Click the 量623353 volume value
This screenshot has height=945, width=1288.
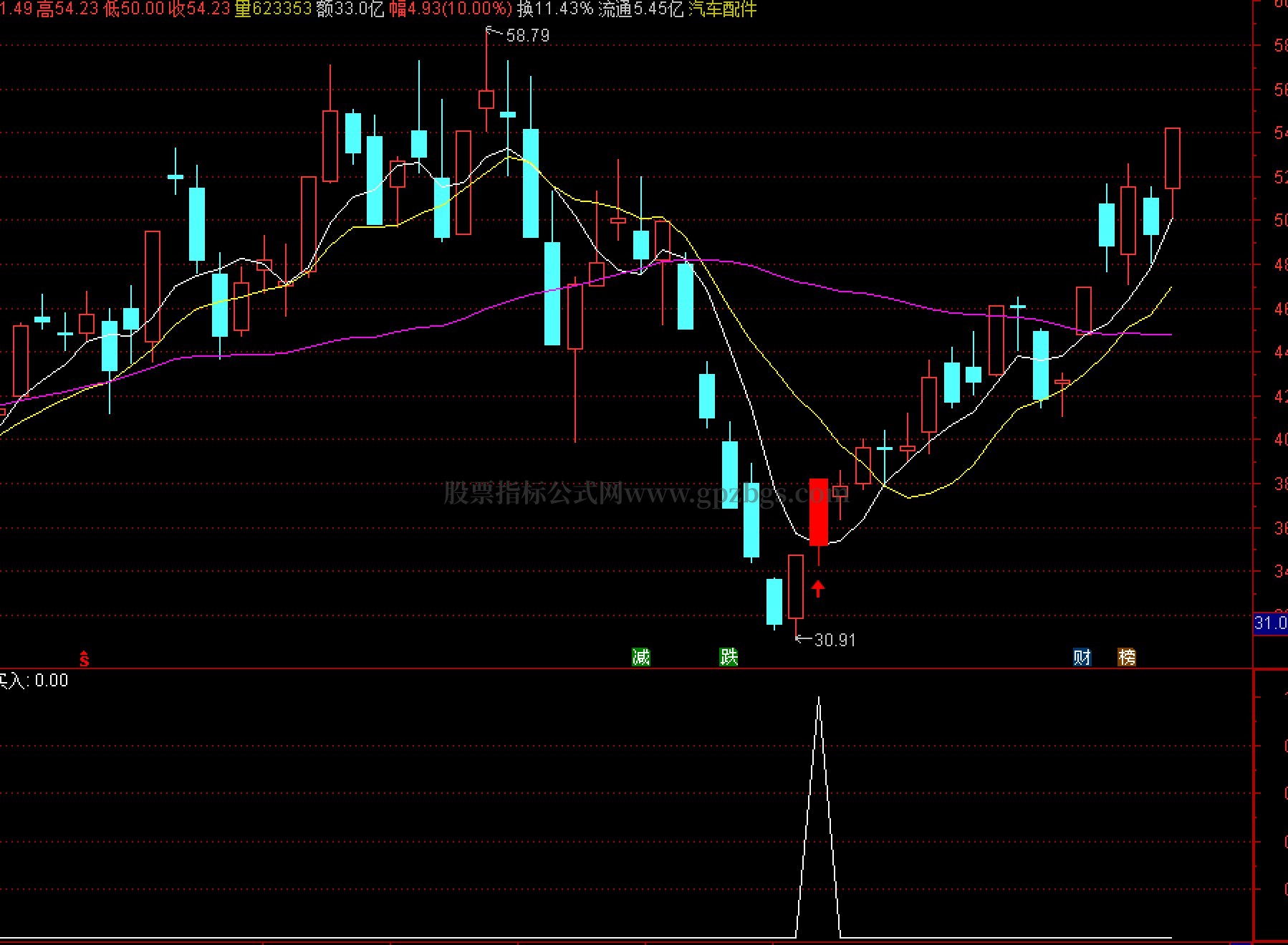tap(273, 9)
